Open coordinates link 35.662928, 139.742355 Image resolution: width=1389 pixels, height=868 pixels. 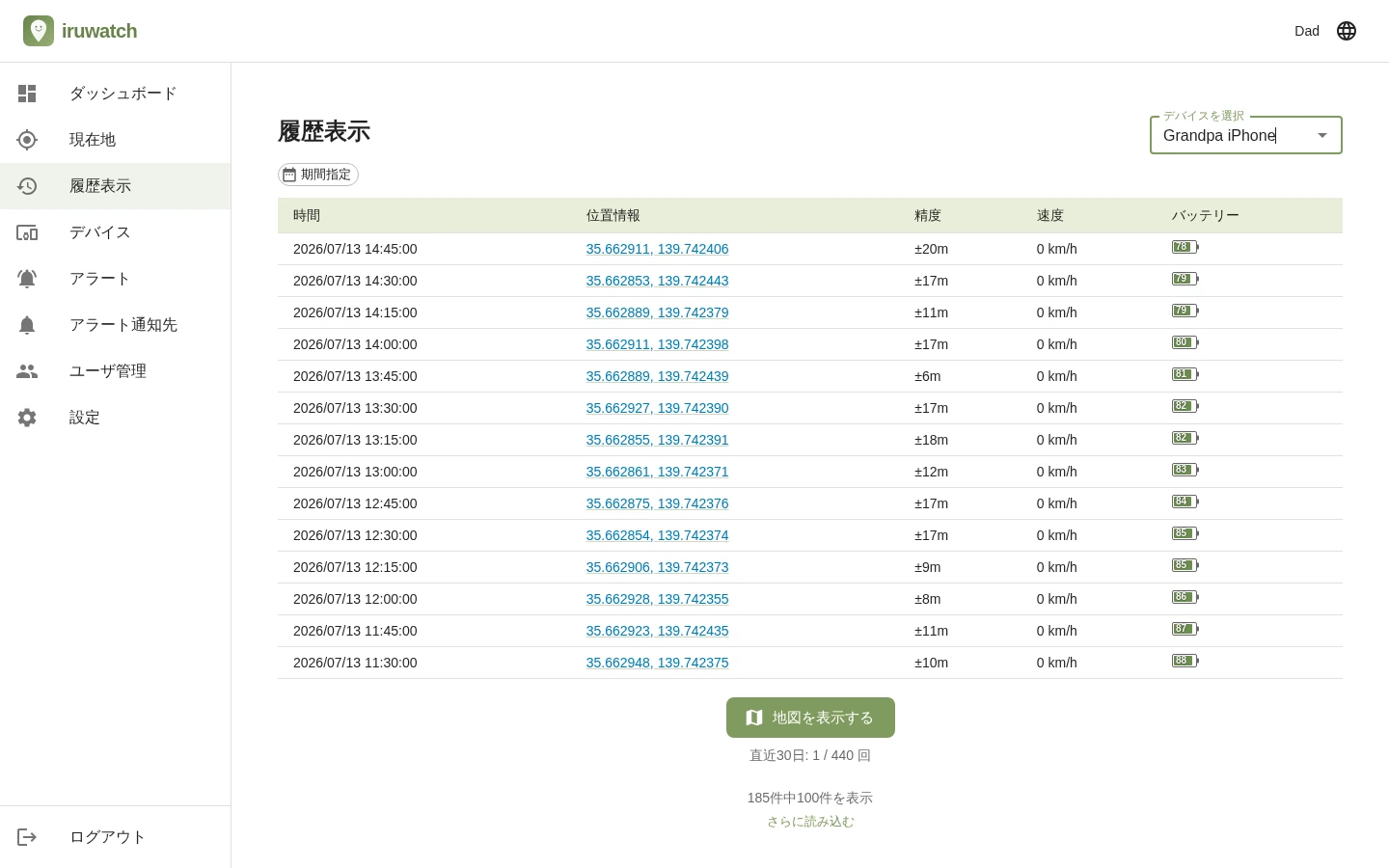658,599
